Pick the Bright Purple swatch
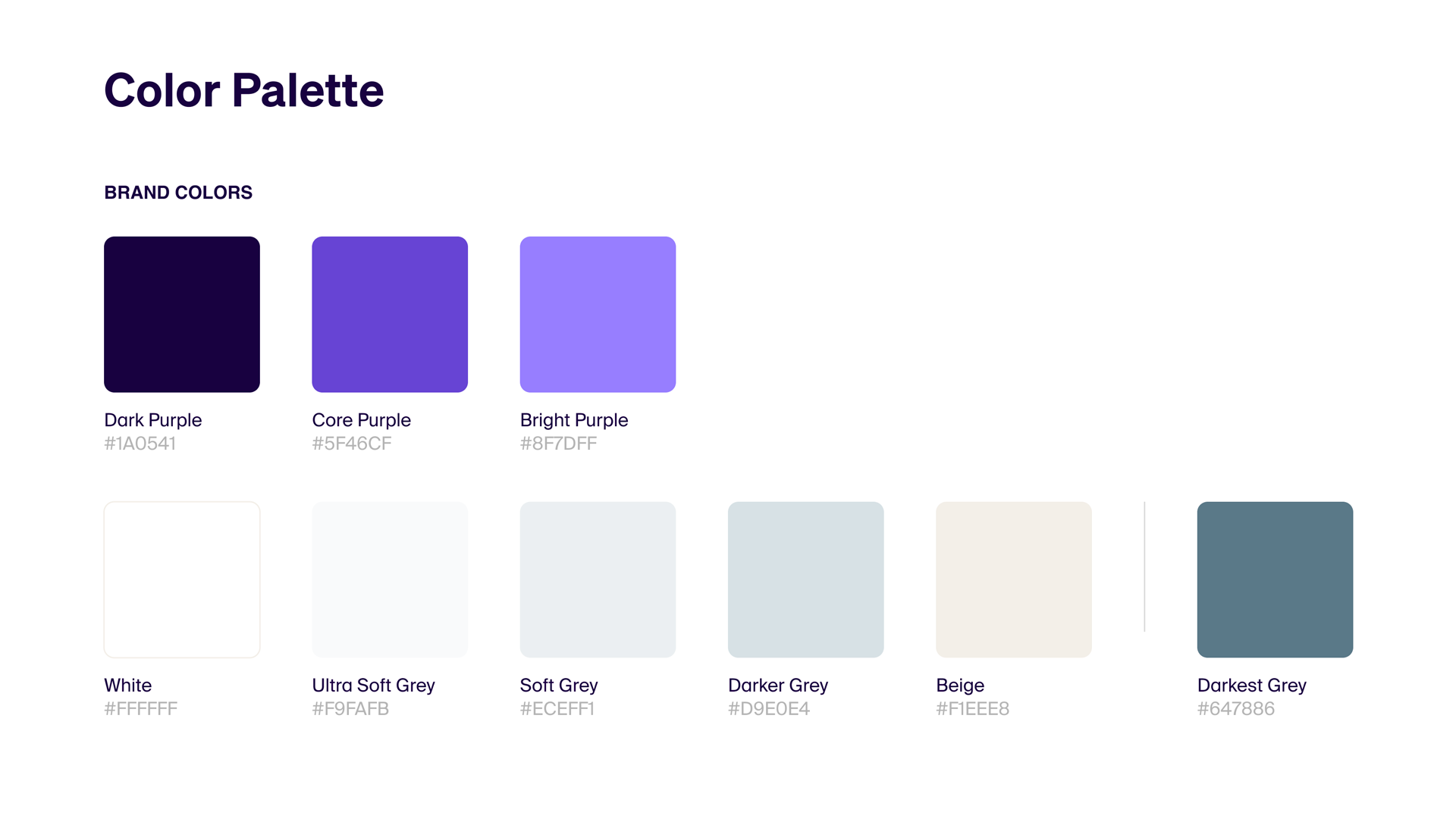This screenshot has height=819, width=1456. [598, 314]
